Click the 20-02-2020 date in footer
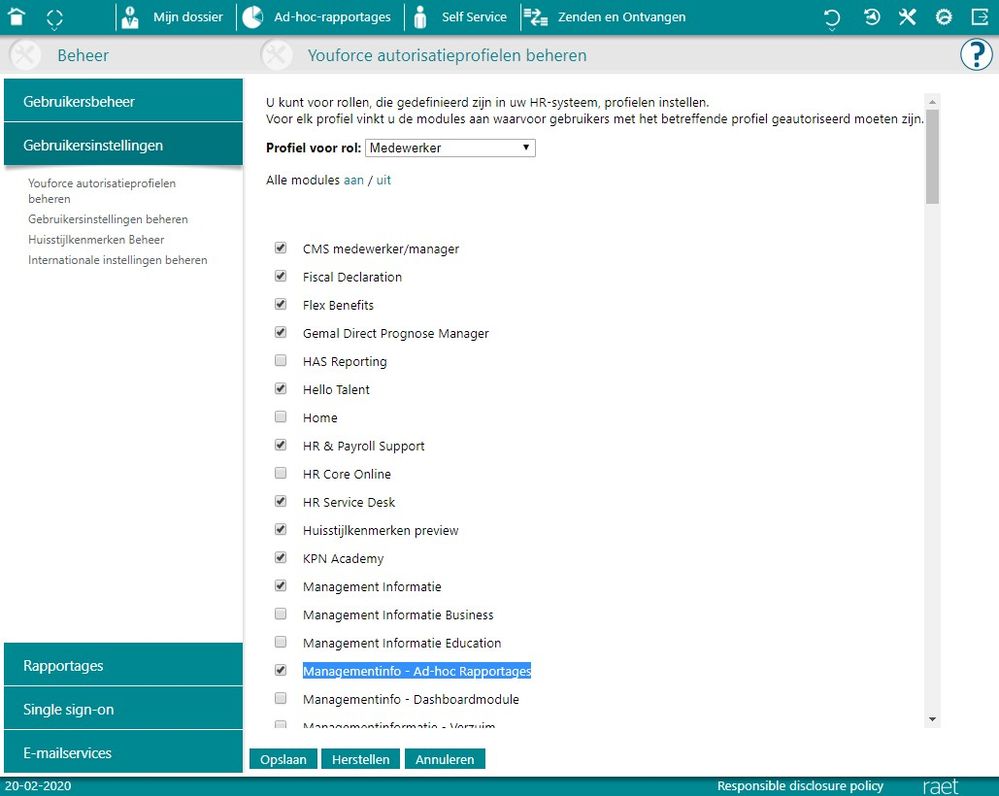999x796 pixels. (x=38, y=786)
